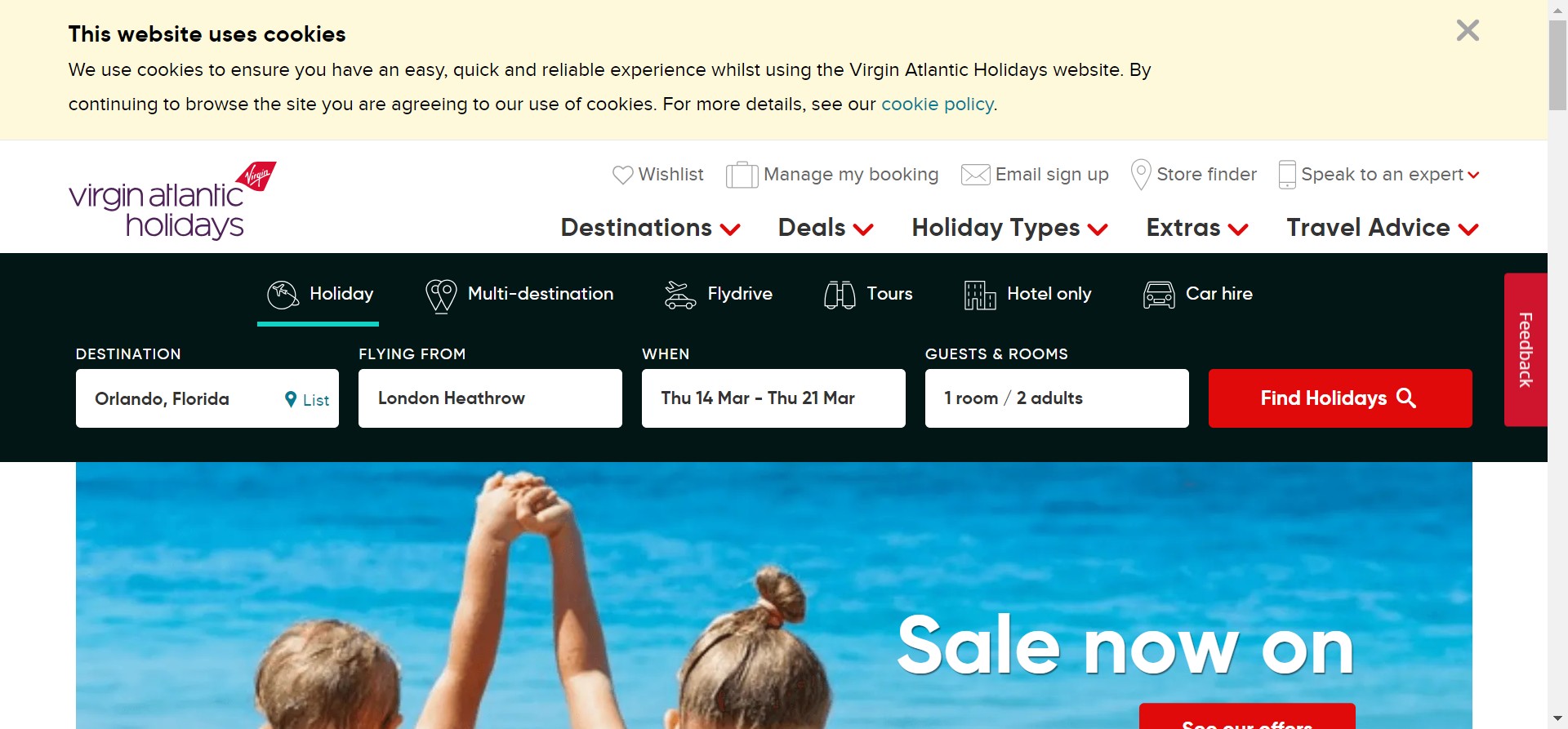Click the Find Holidays button
The height and width of the screenshot is (729, 1568).
coord(1340,398)
